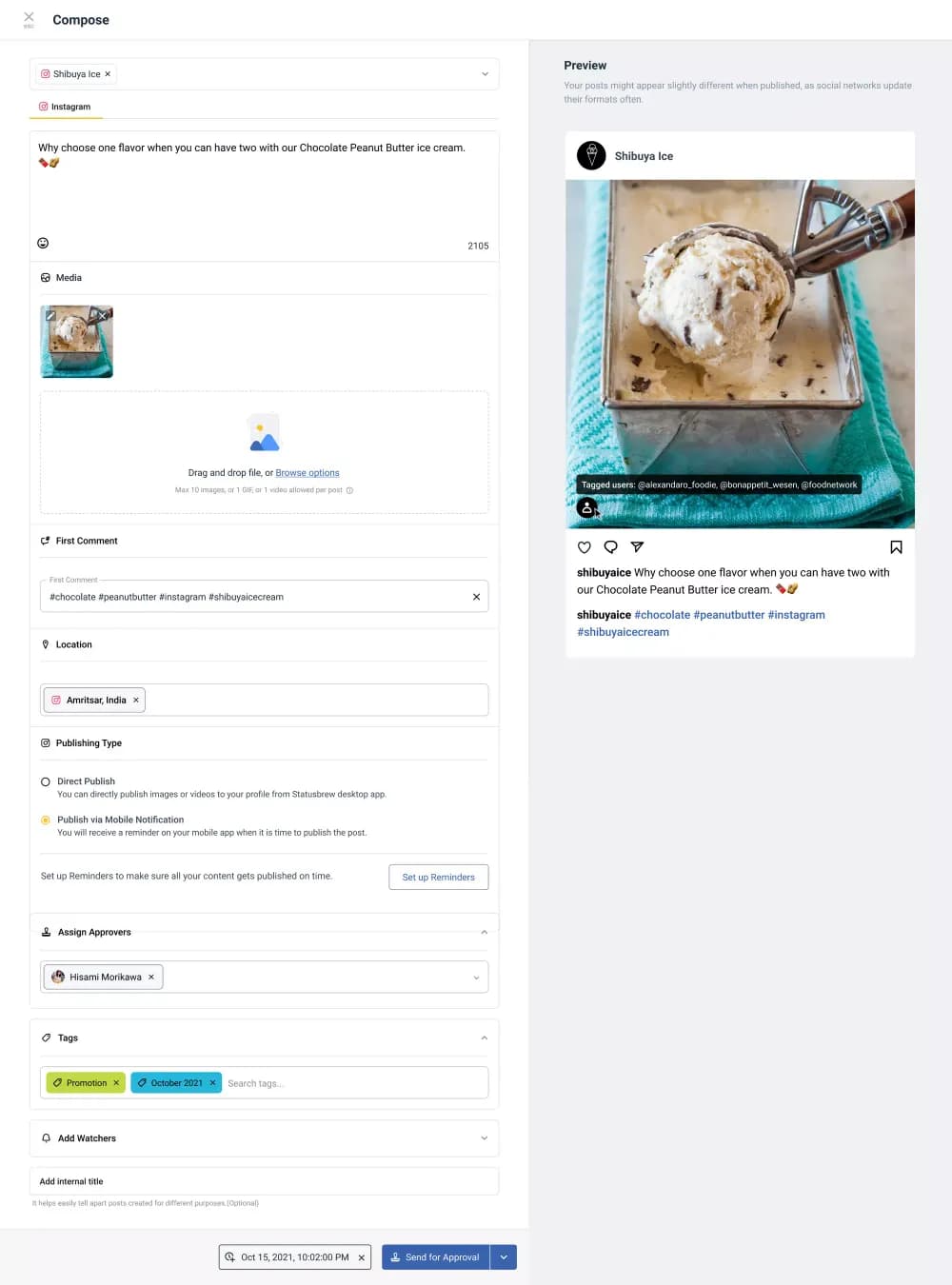
Task: Click the Set up Reminders button
Action: (439, 877)
